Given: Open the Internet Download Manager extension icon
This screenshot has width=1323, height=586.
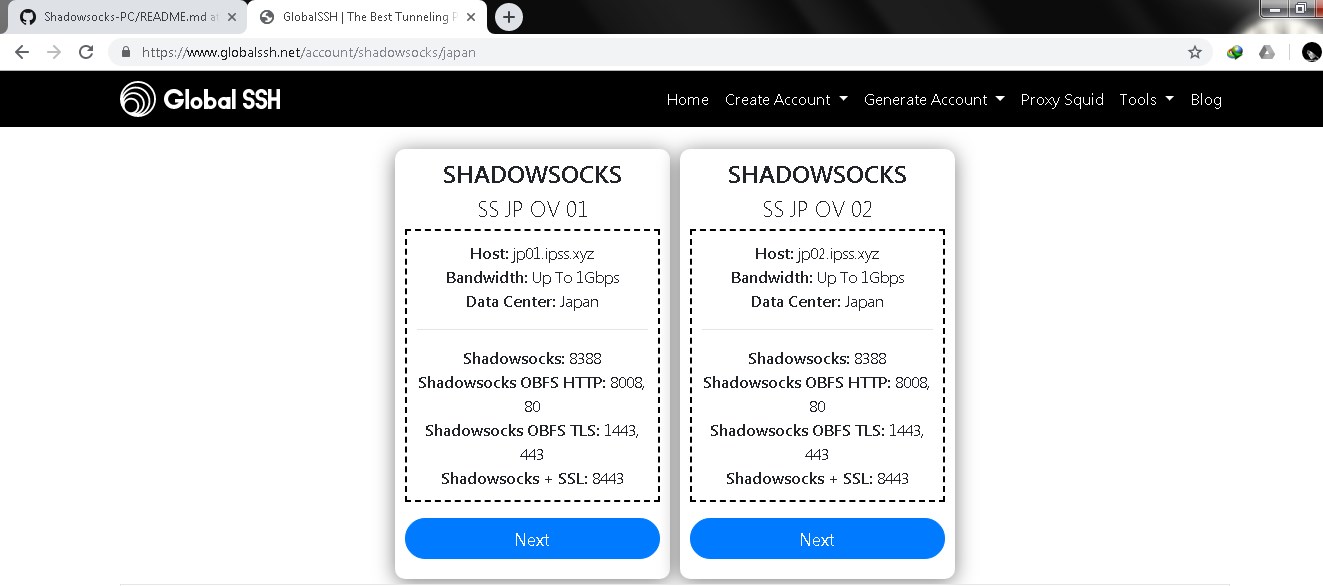Looking at the screenshot, I should [1235, 52].
